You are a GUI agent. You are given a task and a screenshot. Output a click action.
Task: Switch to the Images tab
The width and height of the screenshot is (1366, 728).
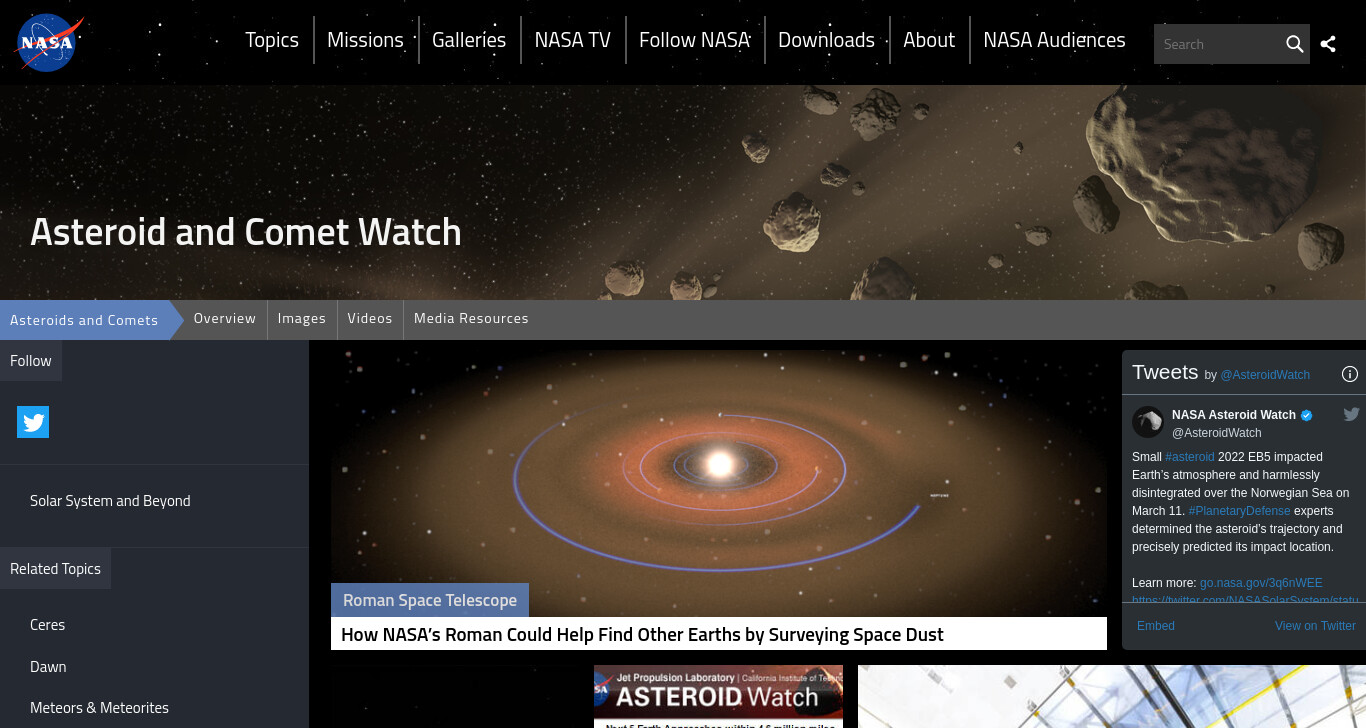302,318
